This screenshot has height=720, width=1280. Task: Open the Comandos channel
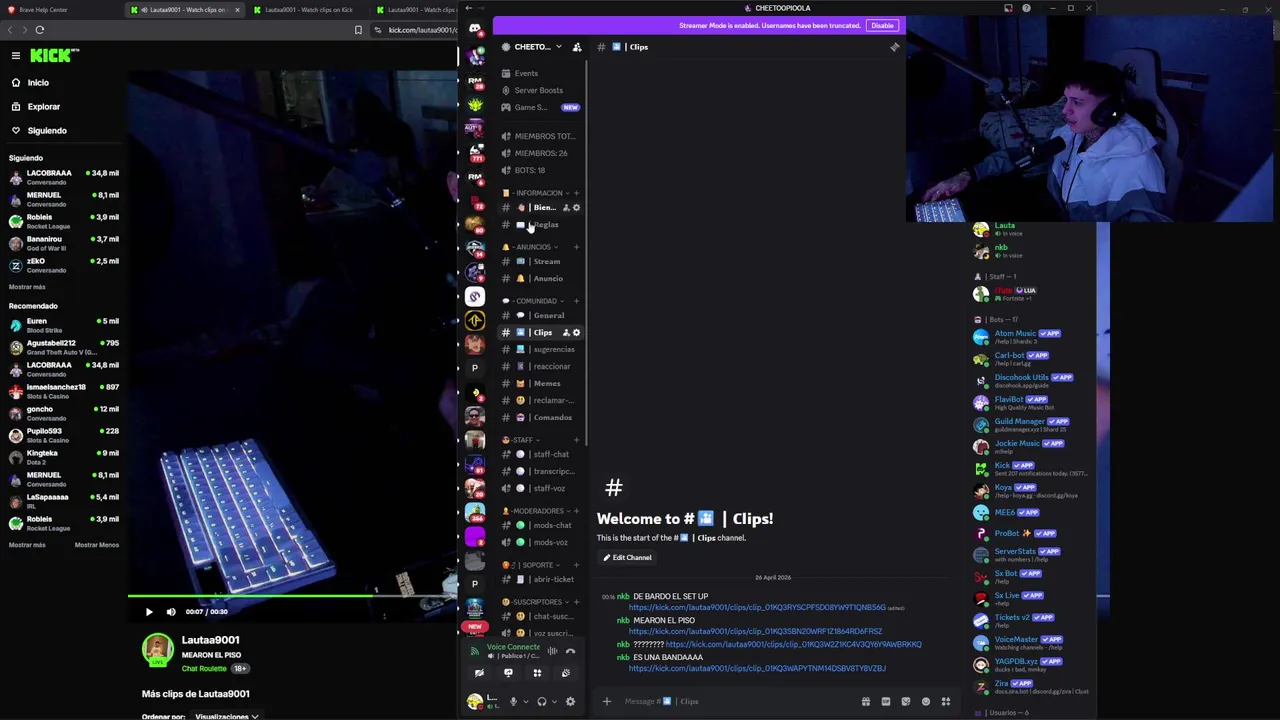coord(540,417)
